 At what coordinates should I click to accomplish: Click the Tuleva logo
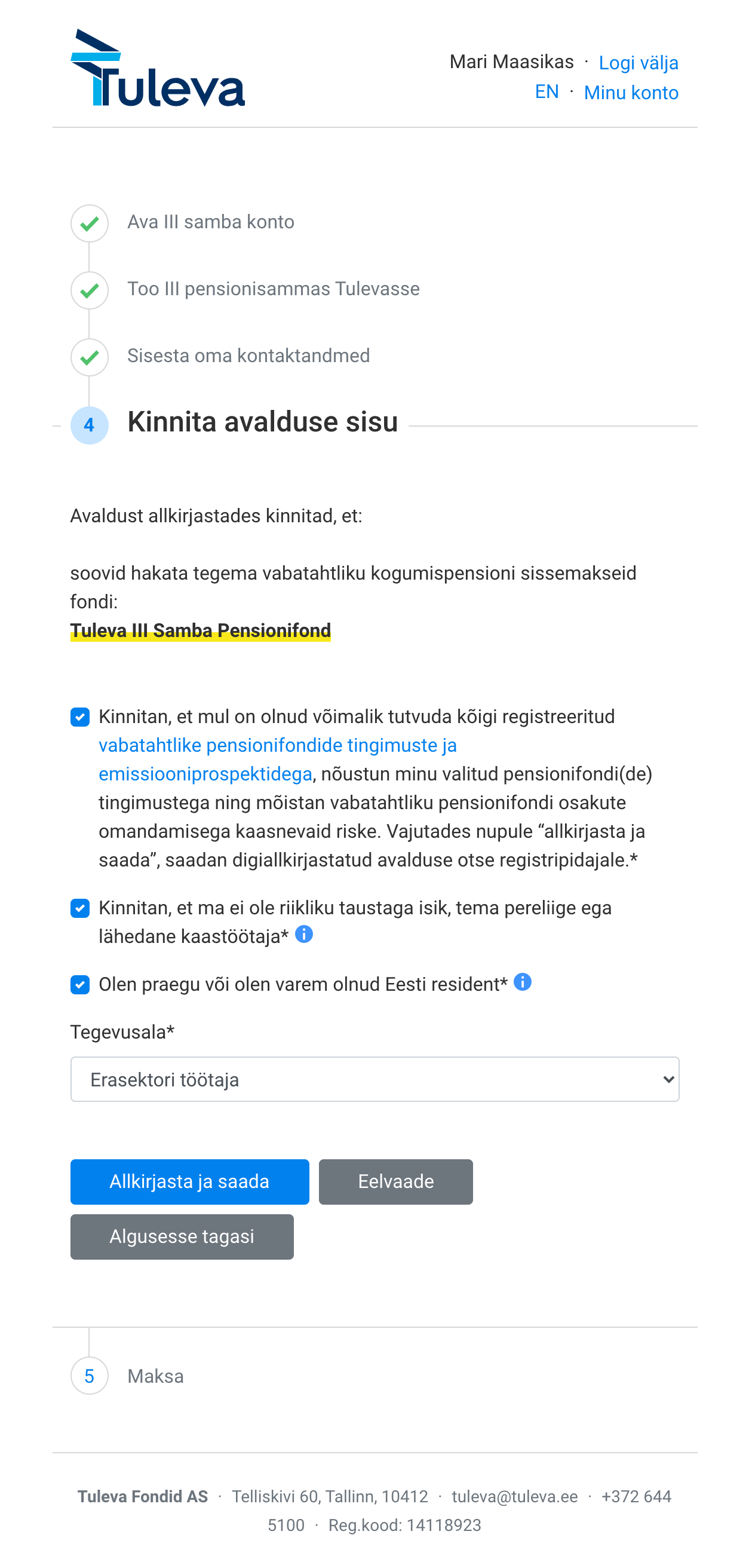click(158, 68)
